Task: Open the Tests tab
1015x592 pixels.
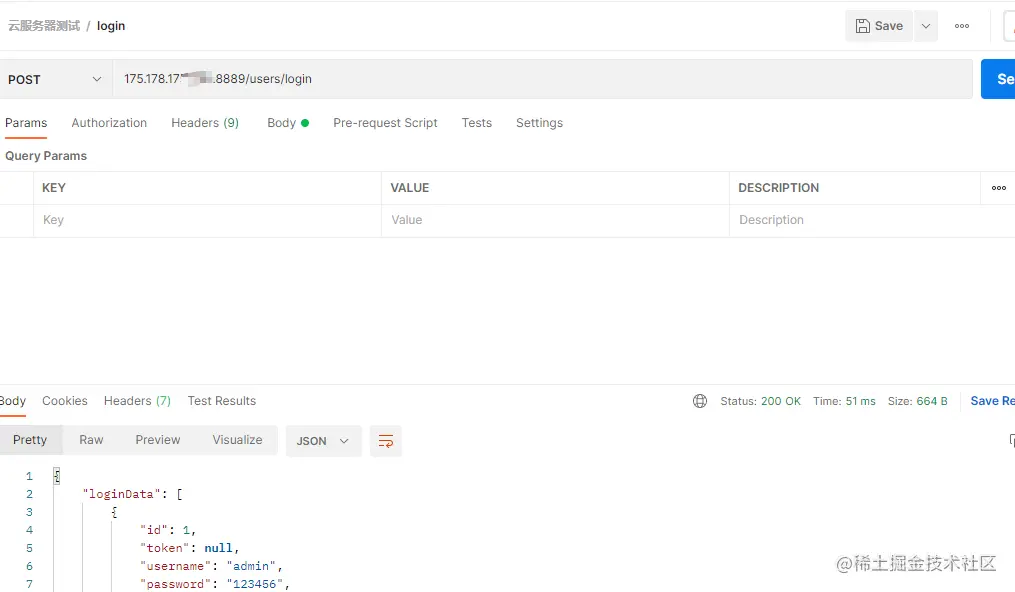Action: 476,123
